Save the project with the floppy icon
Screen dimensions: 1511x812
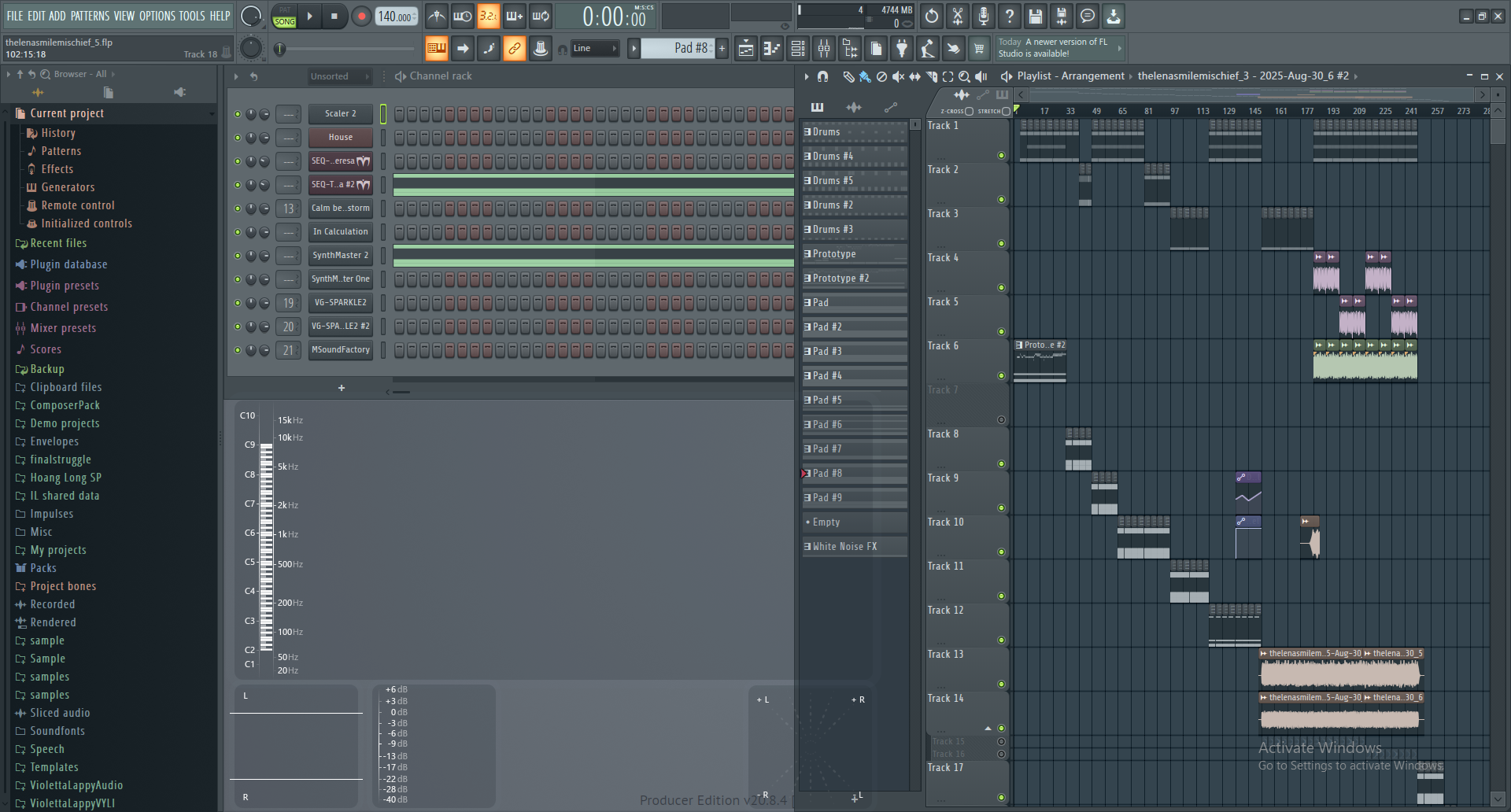(x=1036, y=16)
